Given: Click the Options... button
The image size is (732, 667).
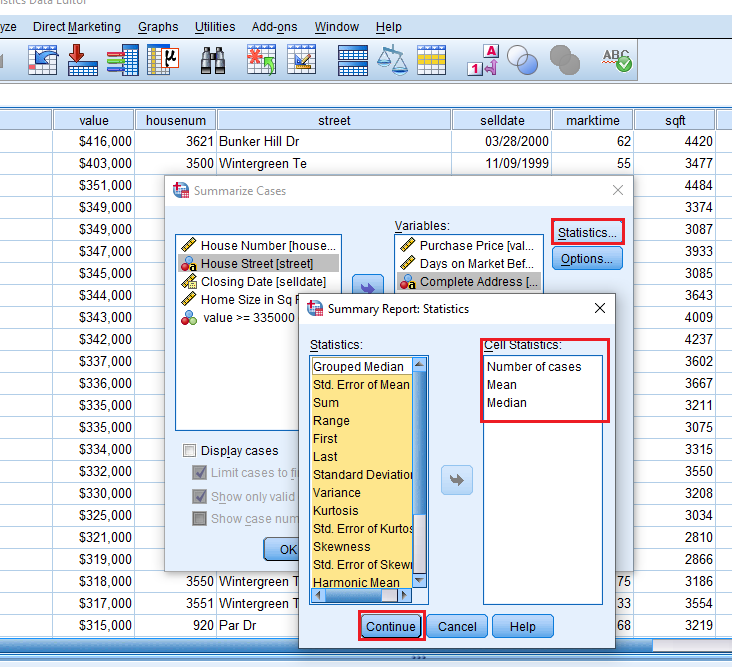Looking at the screenshot, I should 587,258.
